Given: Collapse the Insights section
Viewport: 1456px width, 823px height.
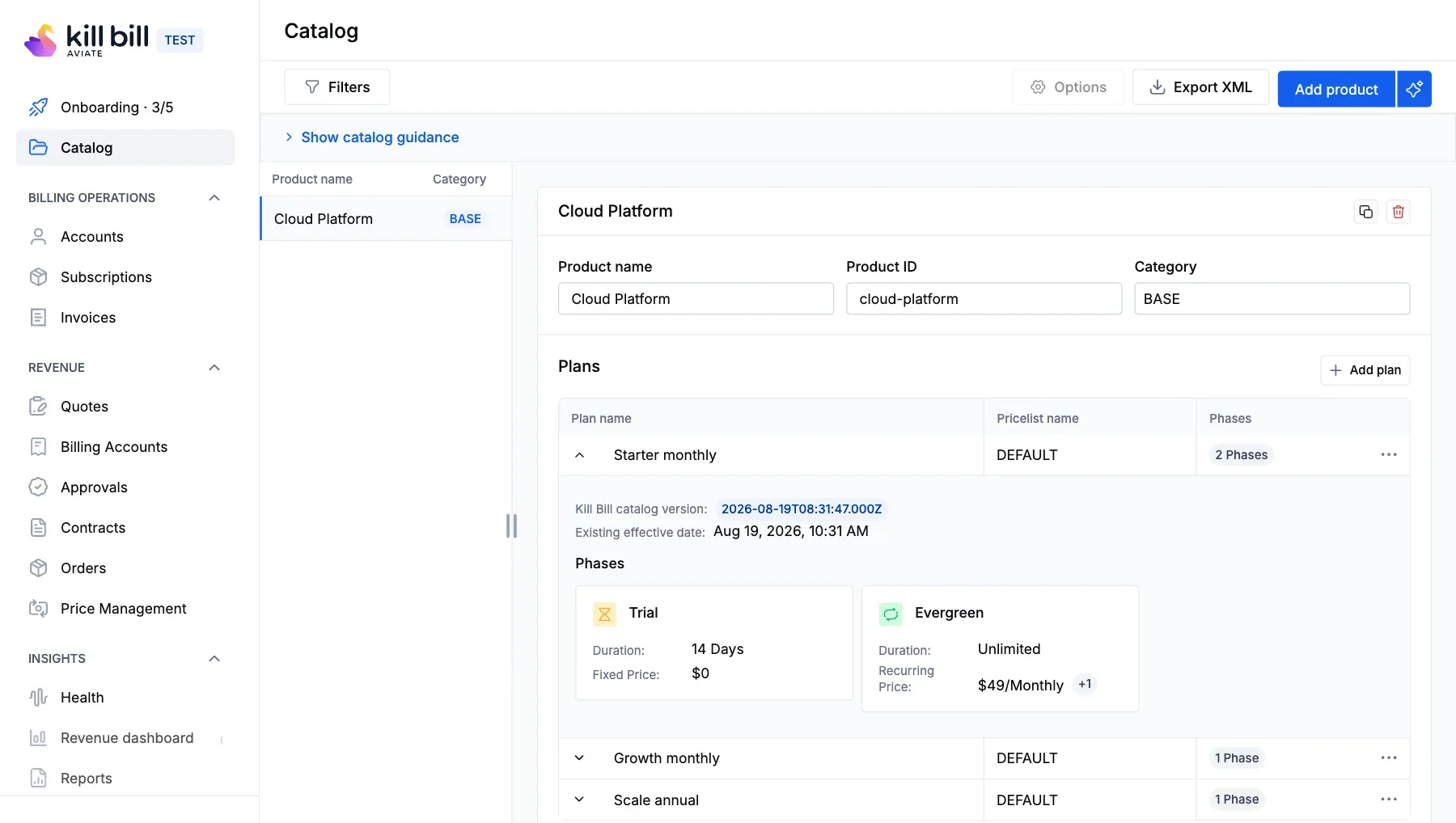Looking at the screenshot, I should pyautogui.click(x=214, y=659).
